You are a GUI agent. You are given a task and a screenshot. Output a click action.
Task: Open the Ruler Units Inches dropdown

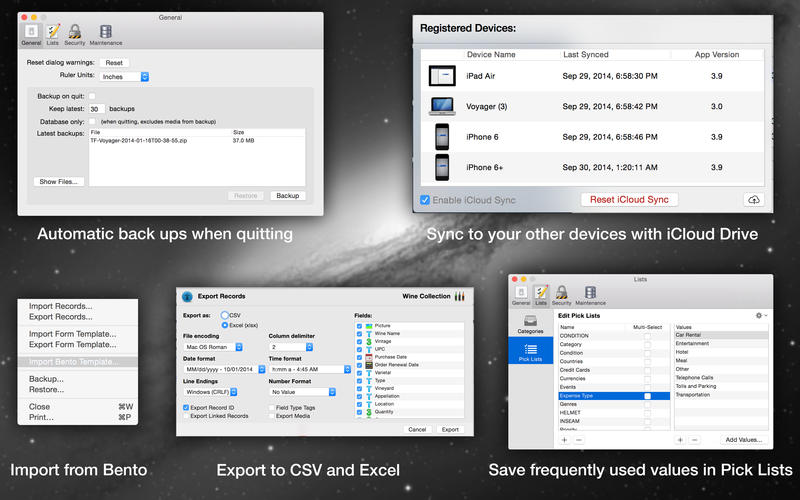click(124, 77)
